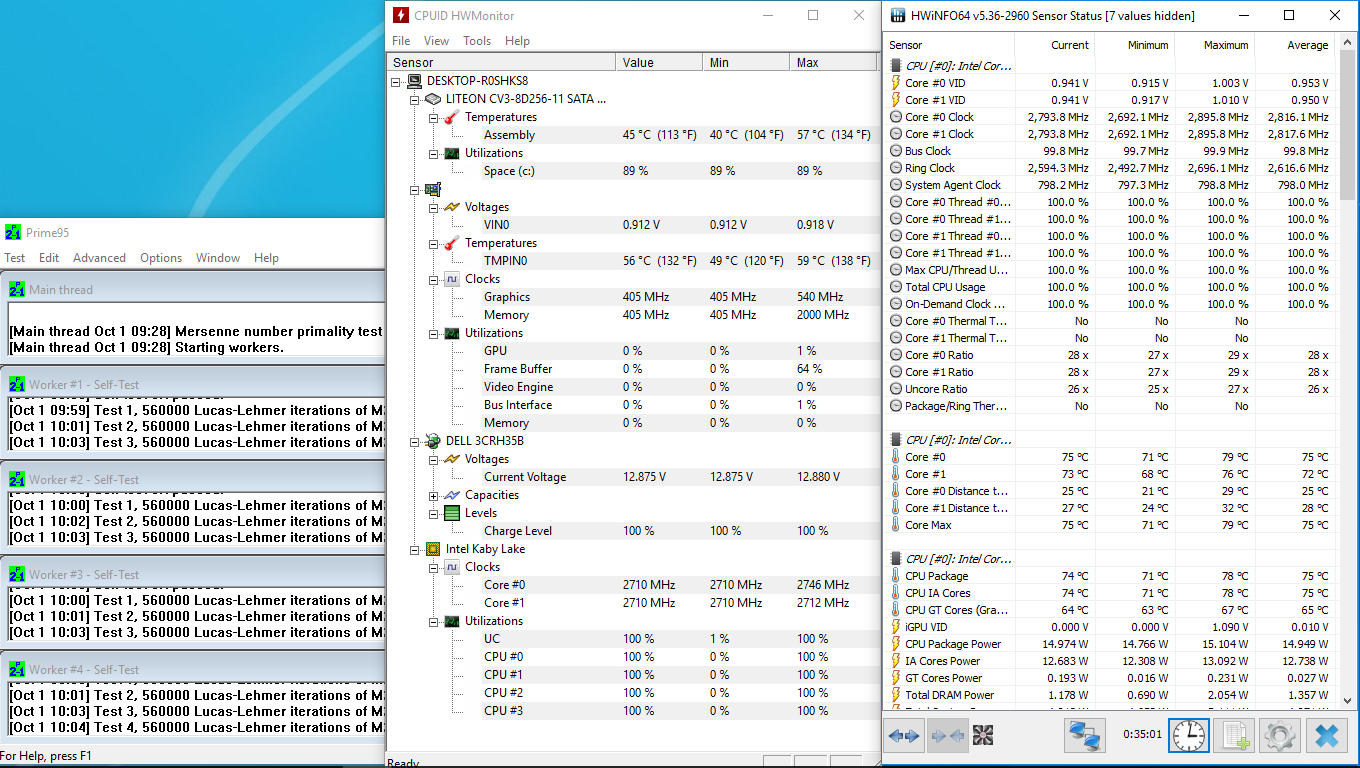Open remote network monitors icon in HWiNFO64
Image resolution: width=1360 pixels, height=768 pixels.
pyautogui.click(x=1083, y=736)
